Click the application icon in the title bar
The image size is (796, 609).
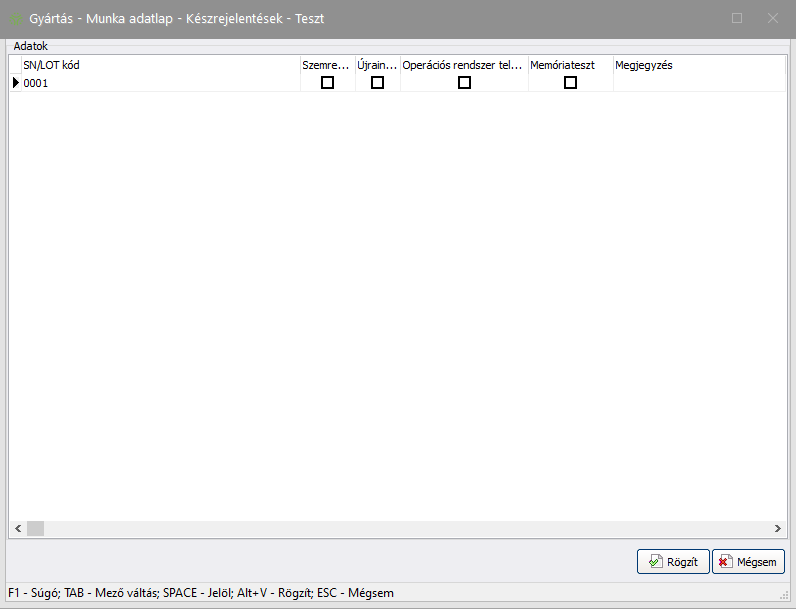click(x=16, y=19)
